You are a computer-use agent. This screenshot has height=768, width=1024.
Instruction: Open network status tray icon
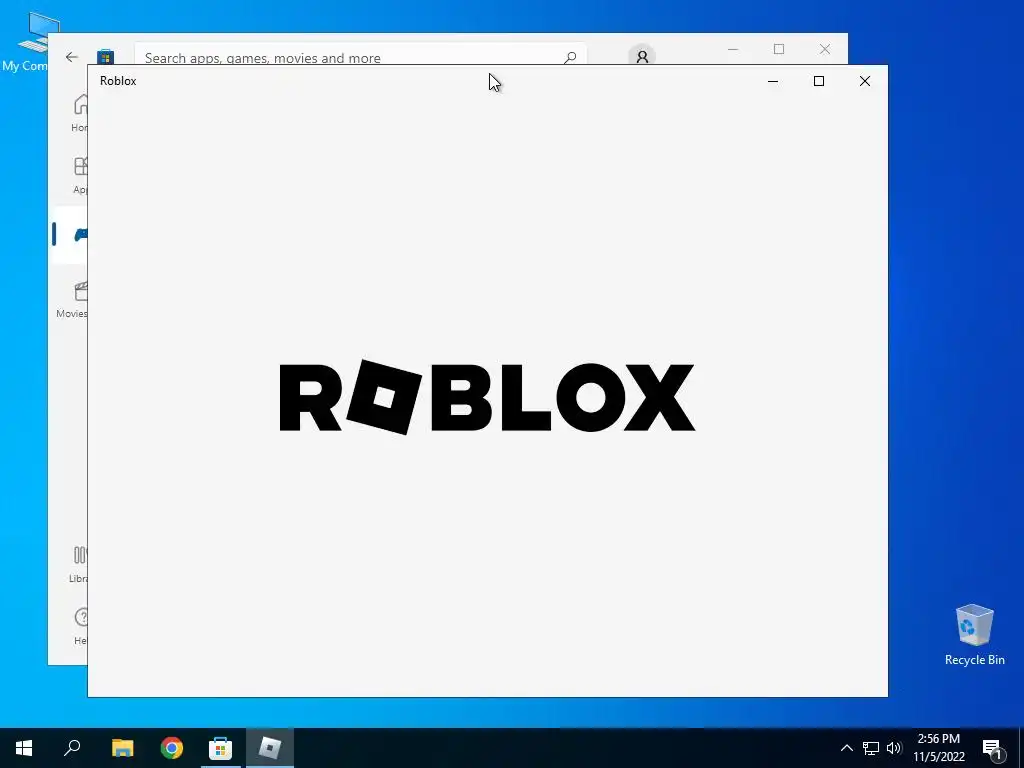(x=871, y=748)
